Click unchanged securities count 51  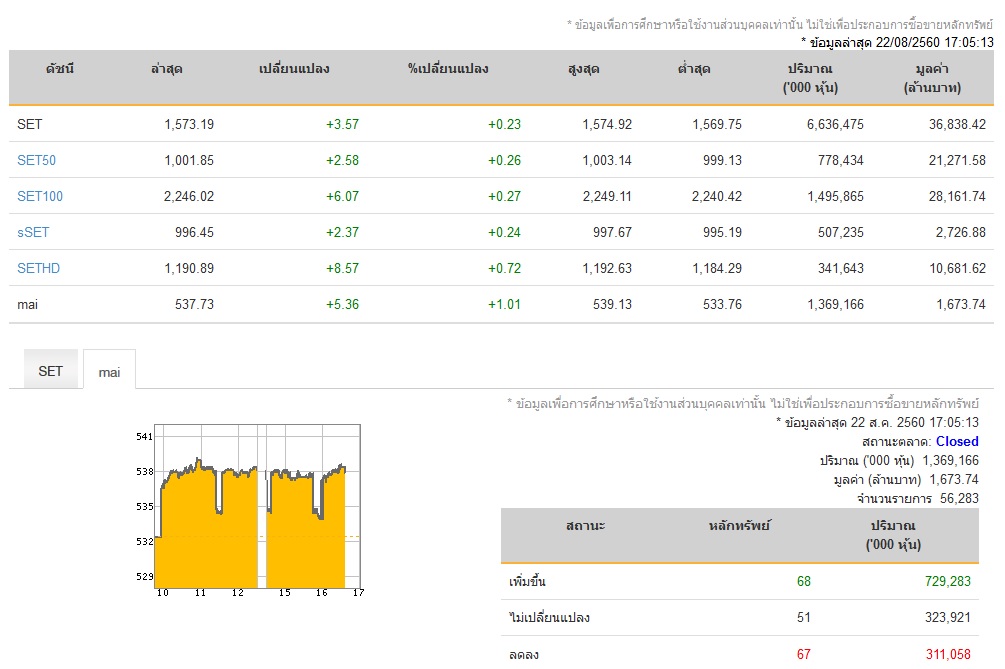[804, 617]
